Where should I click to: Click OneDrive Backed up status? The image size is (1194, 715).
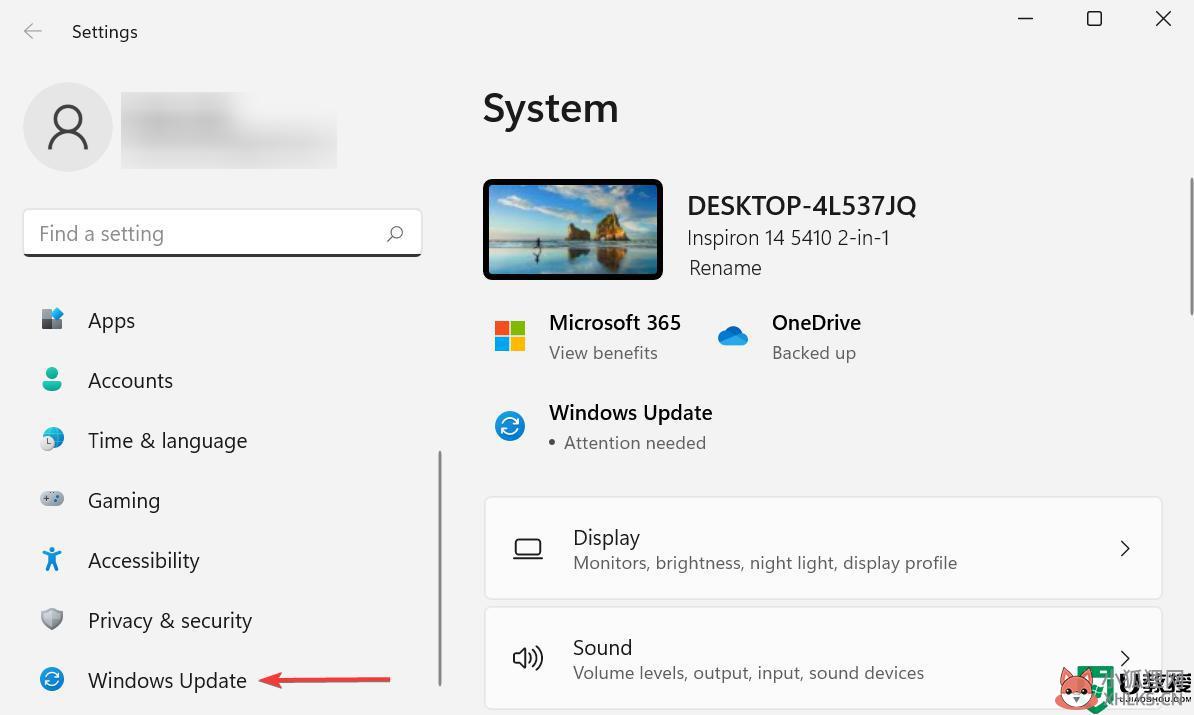pyautogui.click(x=814, y=353)
